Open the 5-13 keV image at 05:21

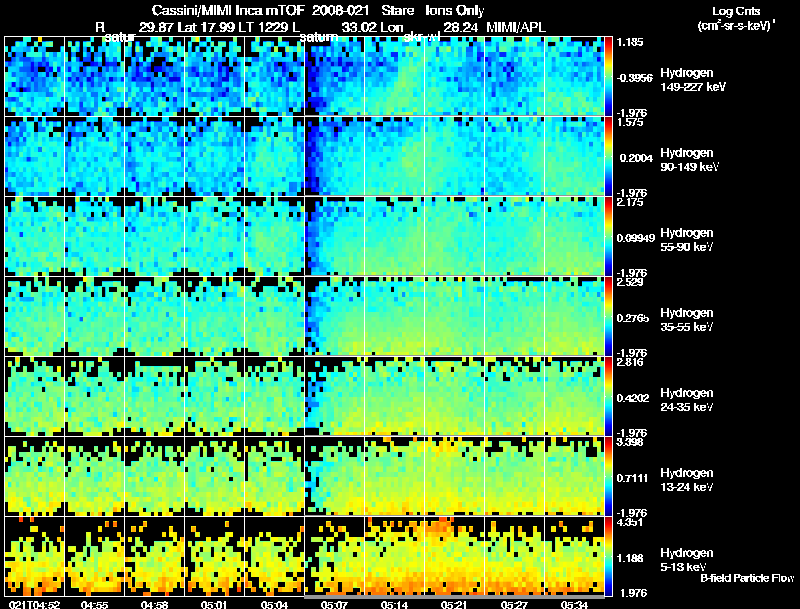click(x=455, y=556)
